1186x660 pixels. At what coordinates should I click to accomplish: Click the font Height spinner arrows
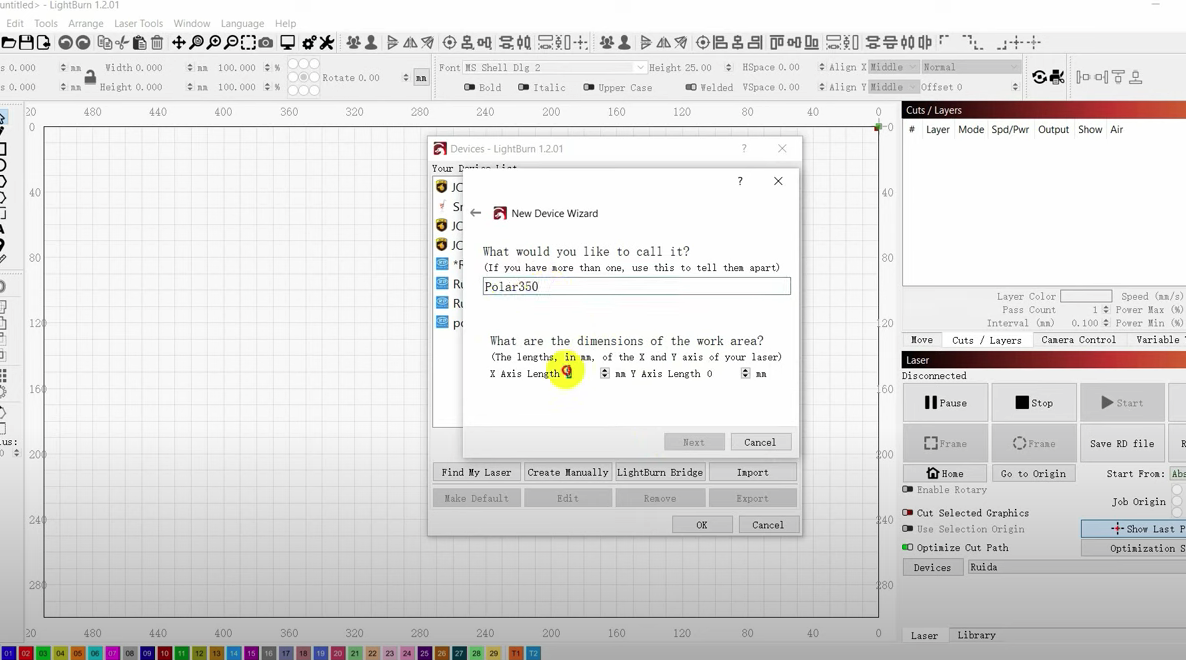728,67
